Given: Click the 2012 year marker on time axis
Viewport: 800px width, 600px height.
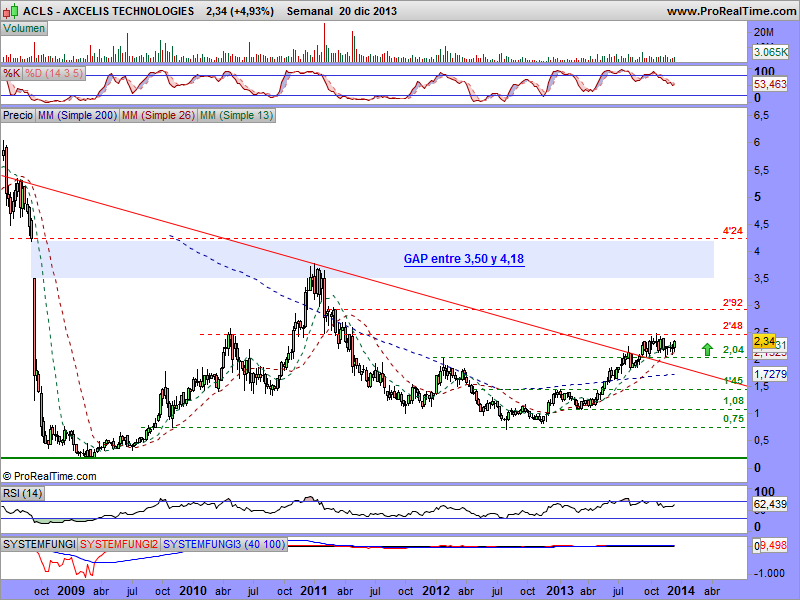Looking at the screenshot, I should (x=436, y=591).
